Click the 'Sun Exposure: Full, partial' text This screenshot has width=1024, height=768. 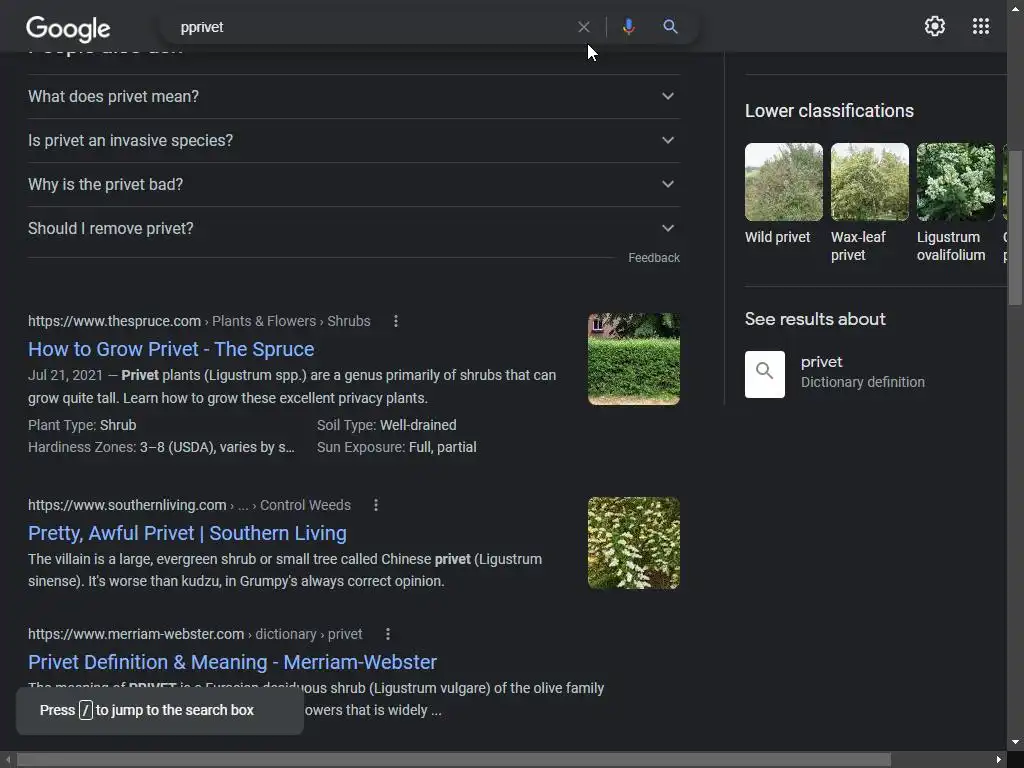pos(396,447)
